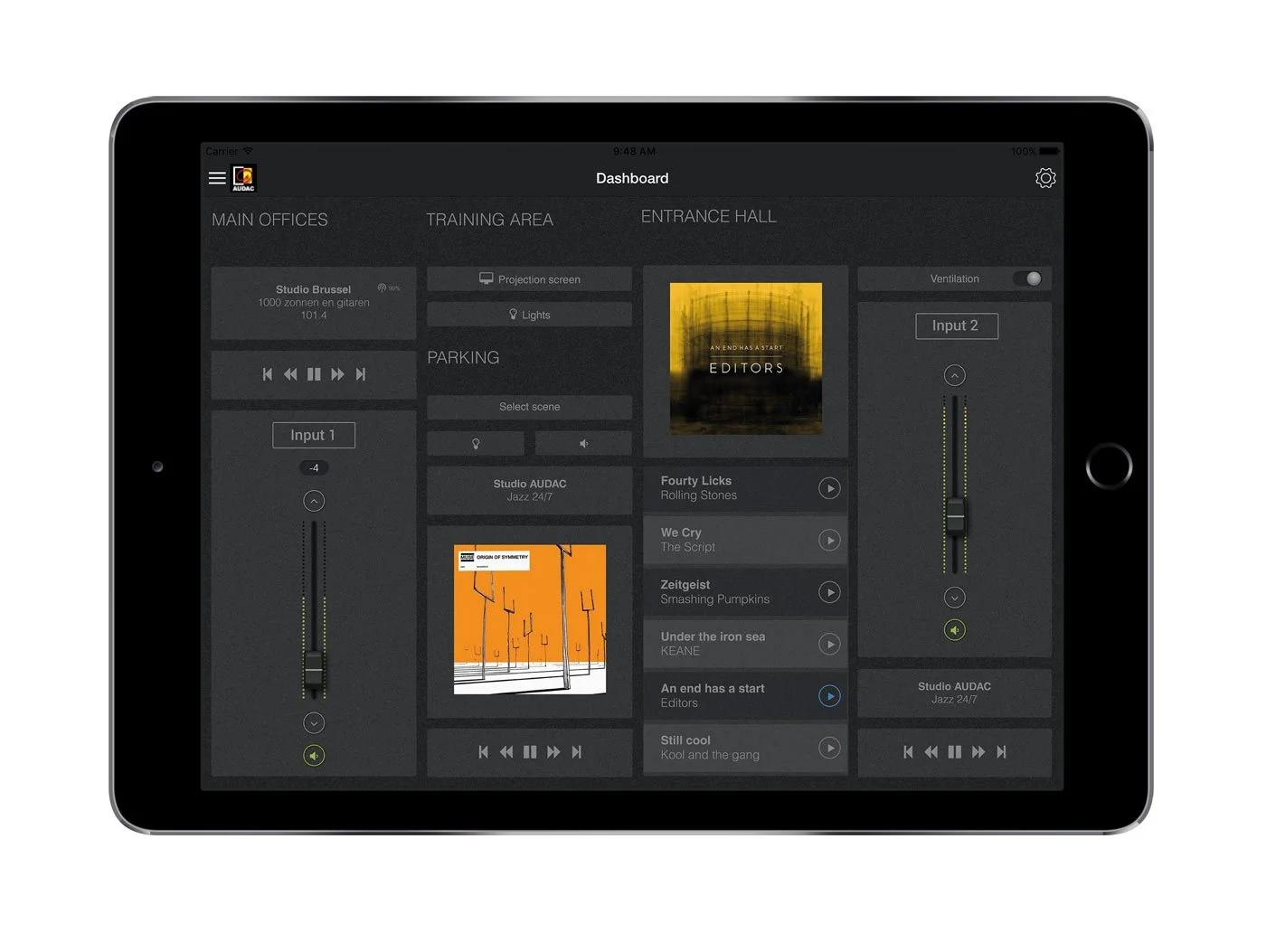
Task: Open the hamburger menu
Action: [x=217, y=178]
